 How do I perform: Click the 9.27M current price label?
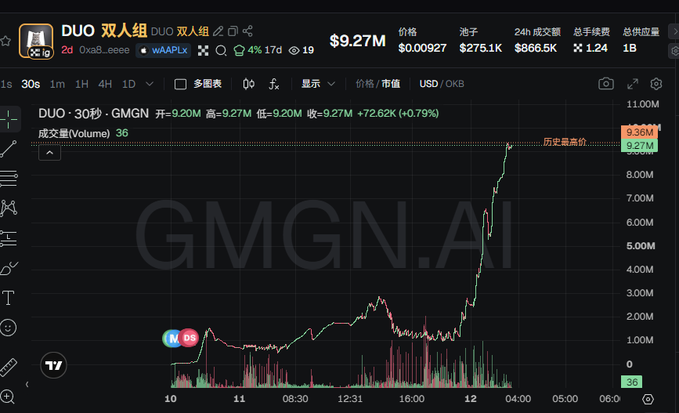(639, 145)
